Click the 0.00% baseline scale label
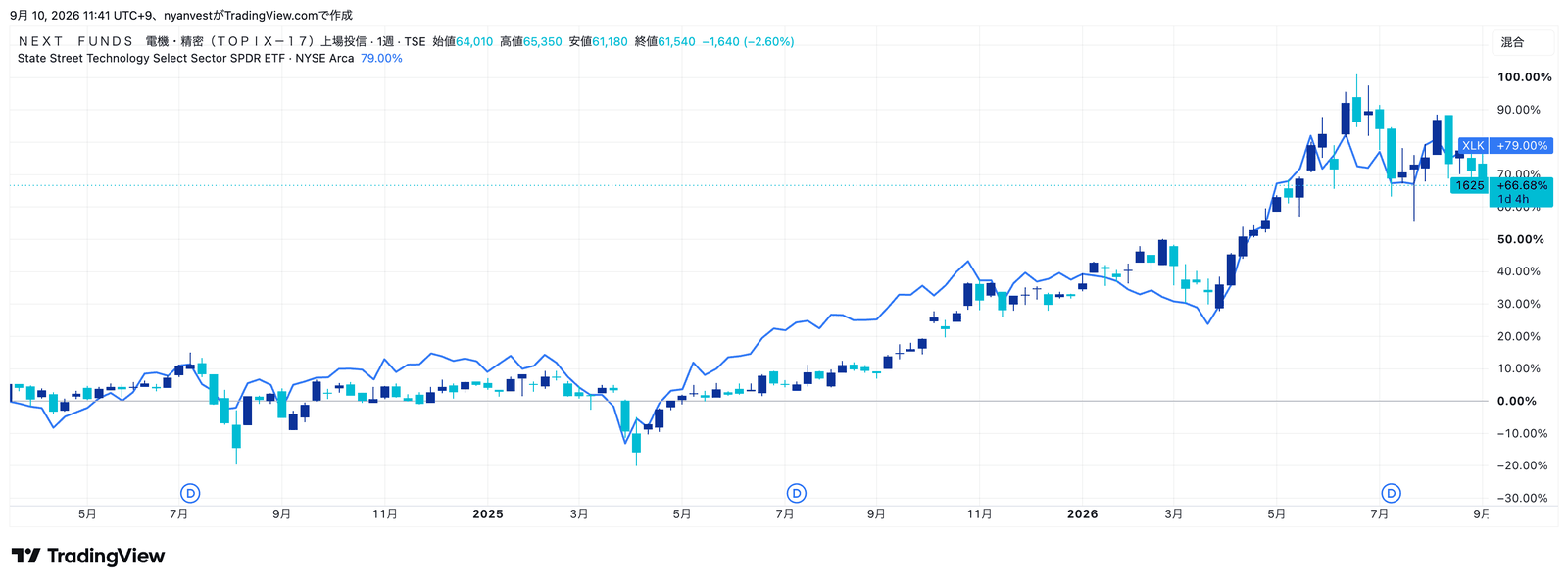 pyautogui.click(x=1516, y=401)
